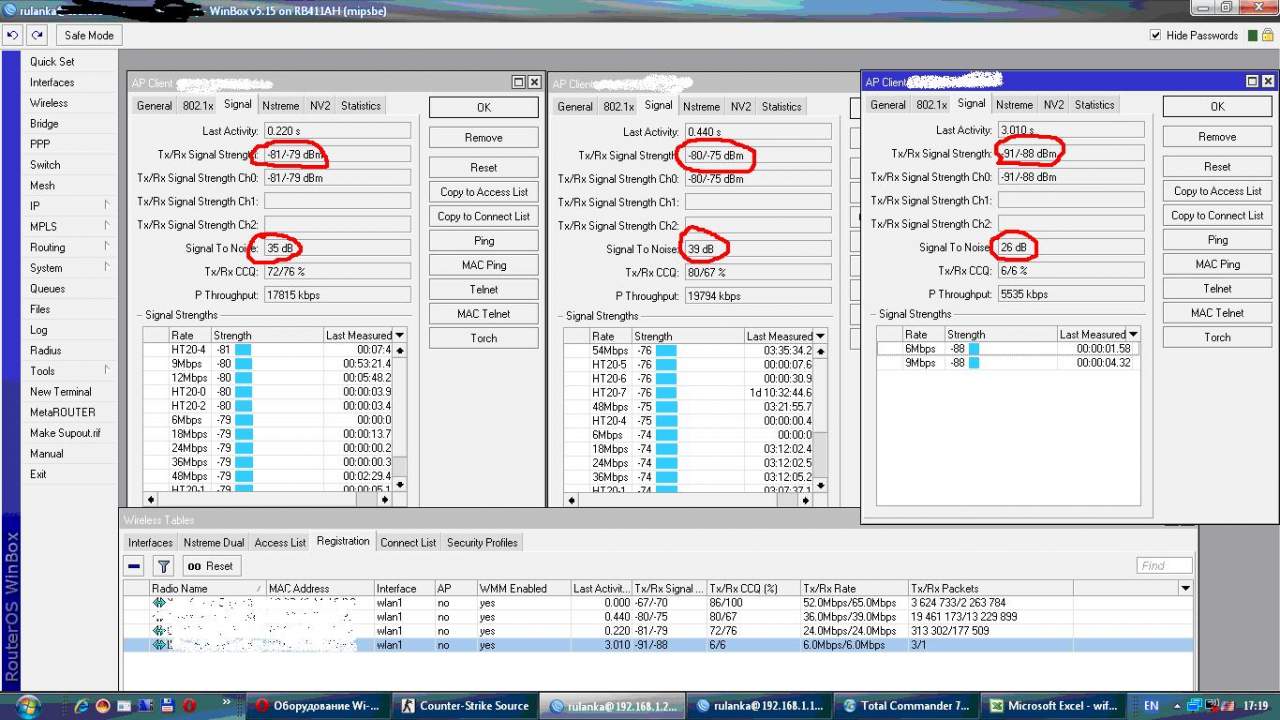Click OK in the front AP Client window

[x=1217, y=106]
